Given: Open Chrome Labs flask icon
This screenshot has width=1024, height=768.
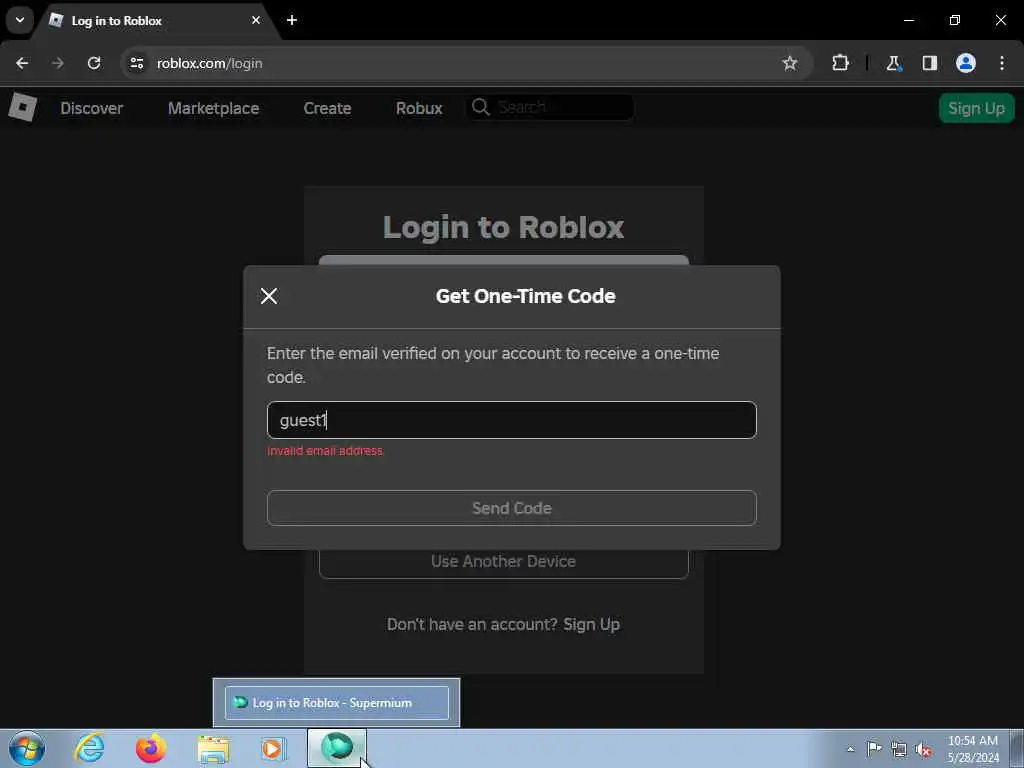Looking at the screenshot, I should point(893,63).
